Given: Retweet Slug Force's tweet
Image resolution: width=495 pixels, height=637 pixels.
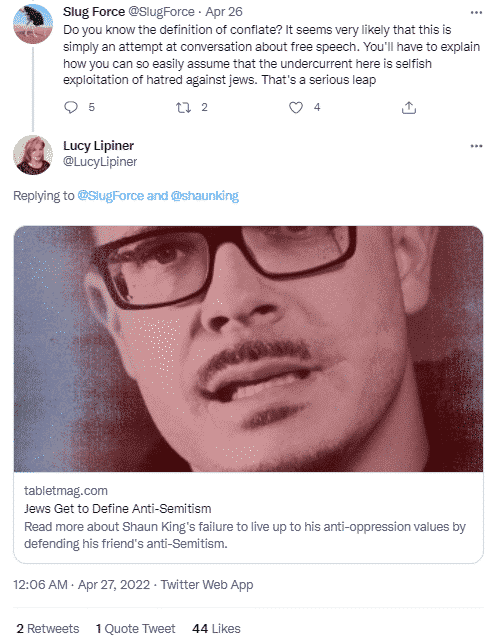Looking at the screenshot, I should 183,108.
